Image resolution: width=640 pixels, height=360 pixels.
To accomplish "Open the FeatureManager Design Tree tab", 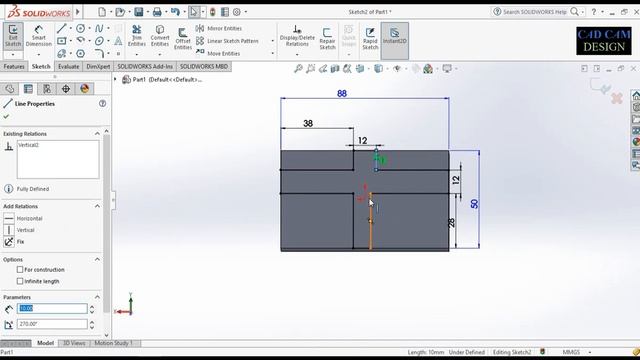I will pyautogui.click(x=10, y=89).
